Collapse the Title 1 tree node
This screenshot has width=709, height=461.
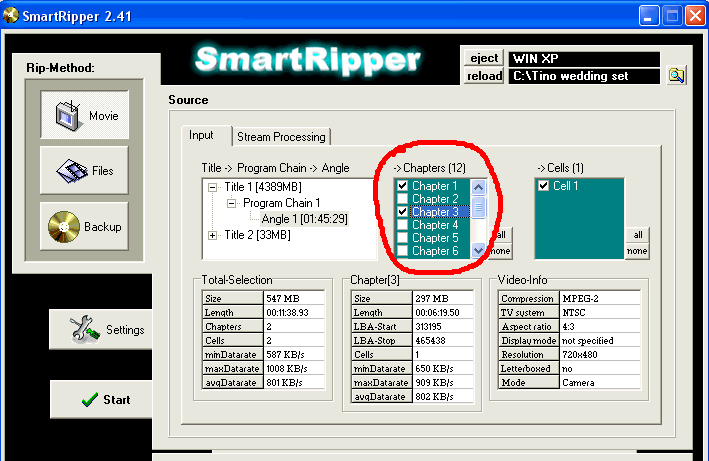212,187
